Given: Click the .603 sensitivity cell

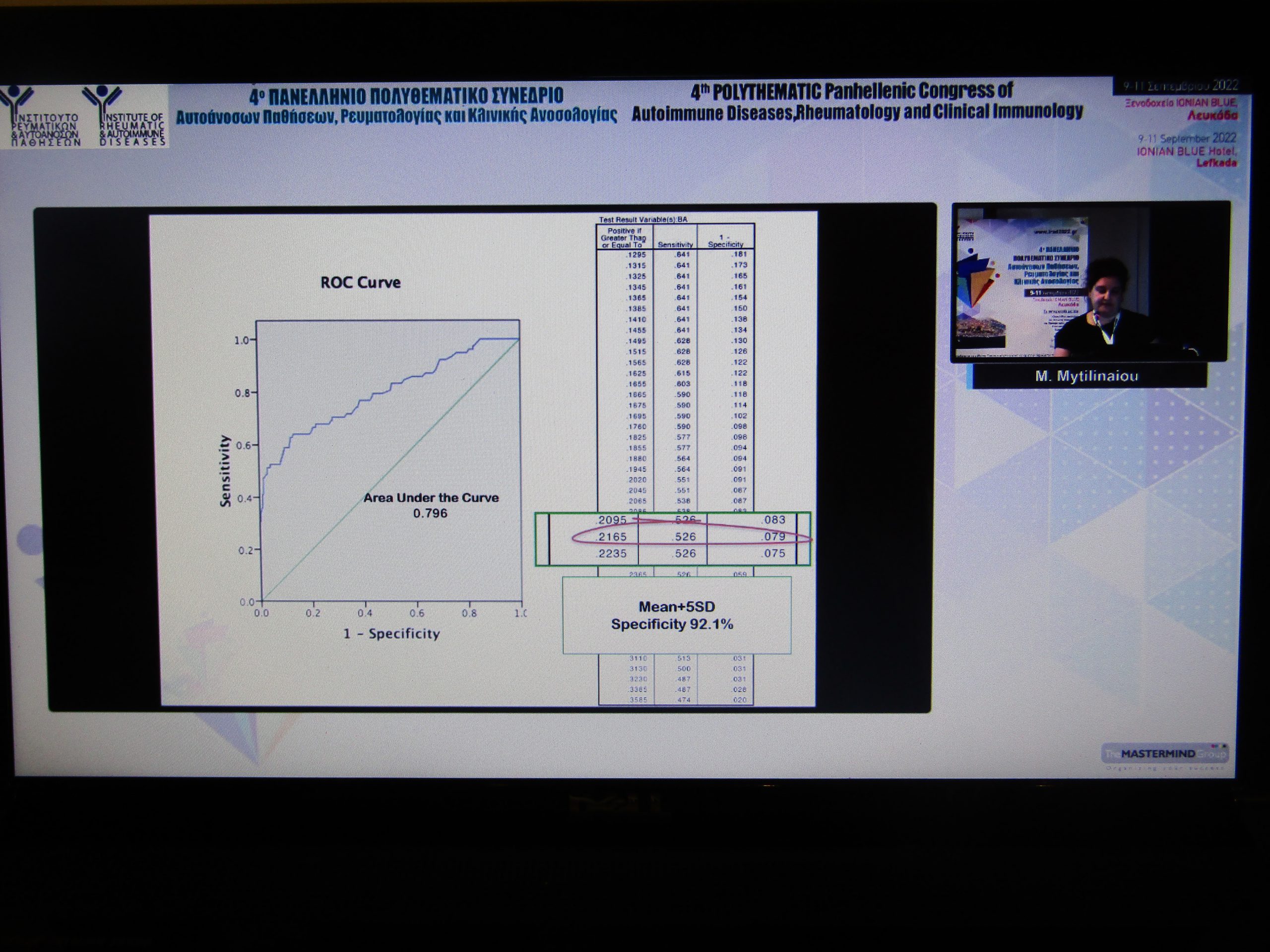Looking at the screenshot, I should [x=683, y=384].
